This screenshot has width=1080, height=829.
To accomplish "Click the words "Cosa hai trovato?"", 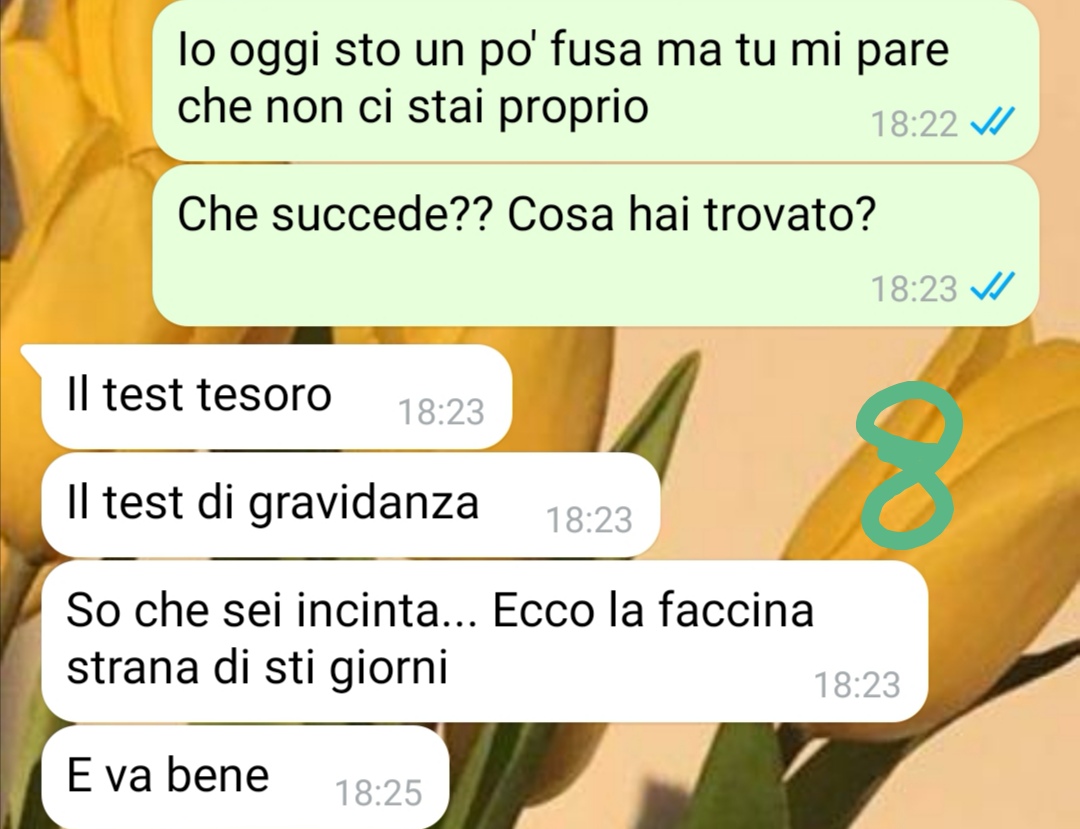I will pyautogui.click(x=692, y=213).
